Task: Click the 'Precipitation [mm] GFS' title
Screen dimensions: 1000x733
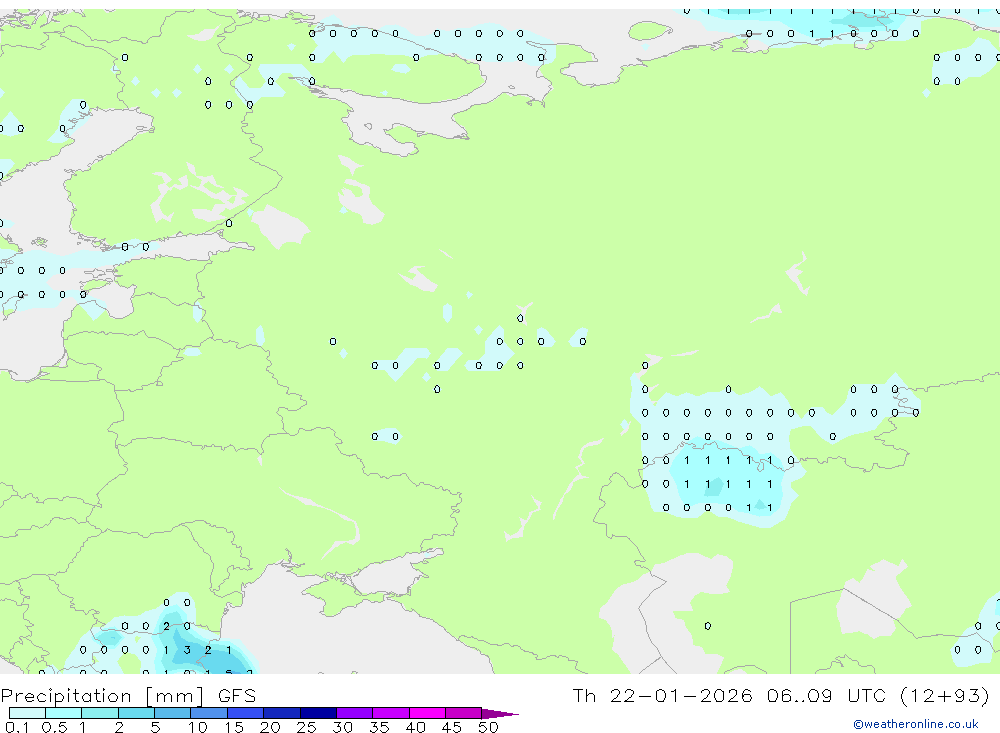Action: (128, 696)
